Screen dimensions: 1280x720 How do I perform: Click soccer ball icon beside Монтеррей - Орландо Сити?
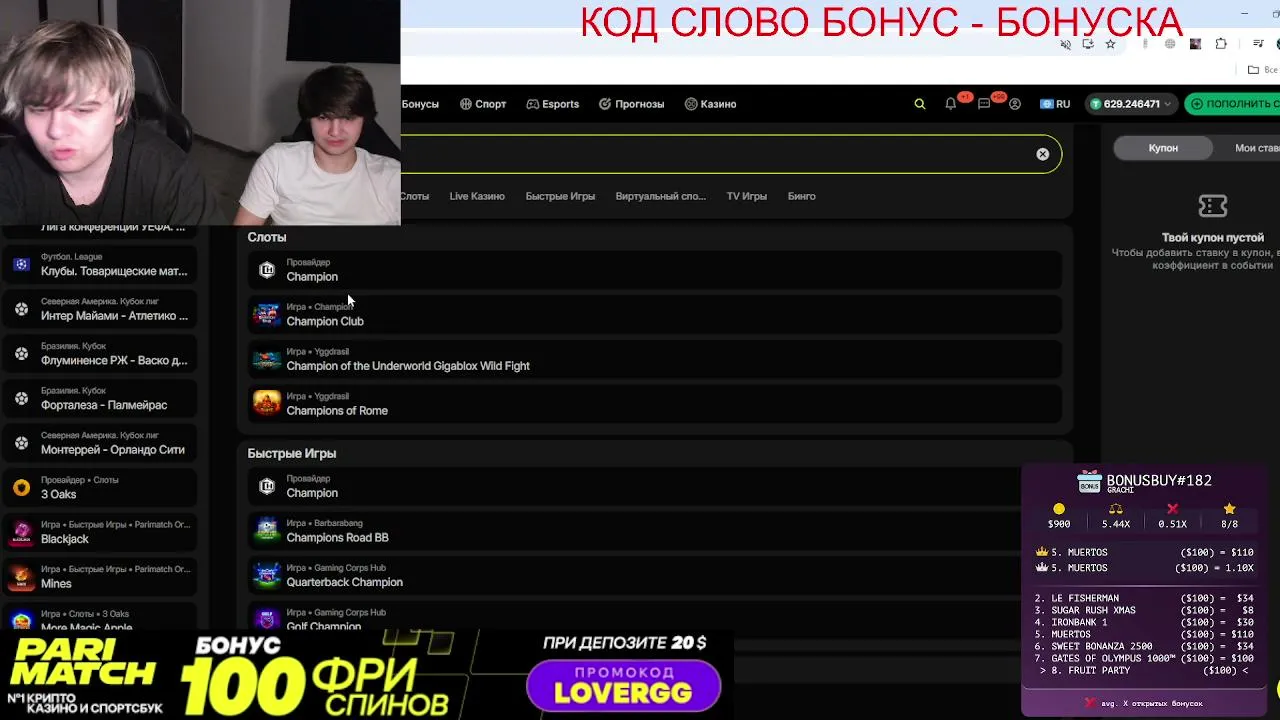[21, 443]
